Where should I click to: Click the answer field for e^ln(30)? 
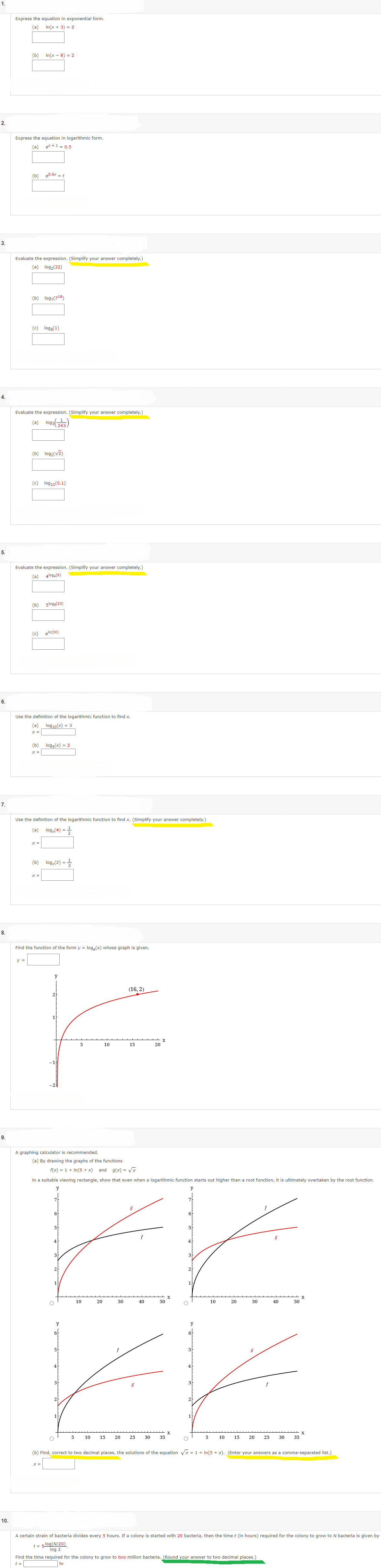[x=48, y=643]
